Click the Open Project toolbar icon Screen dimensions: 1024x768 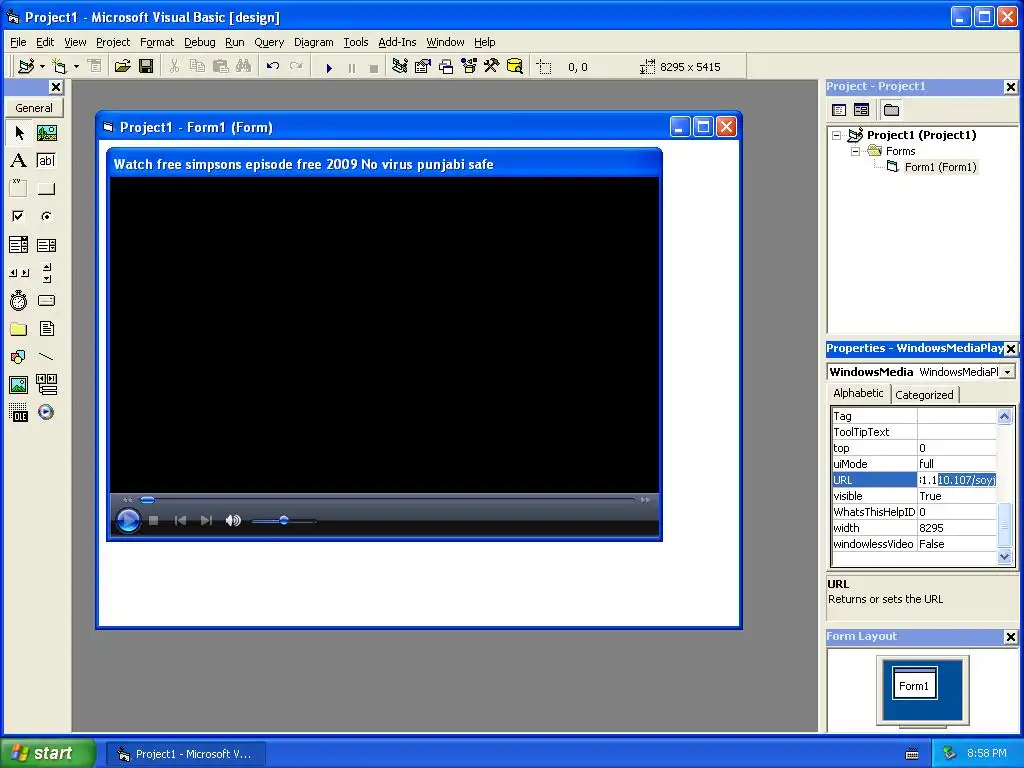click(122, 67)
